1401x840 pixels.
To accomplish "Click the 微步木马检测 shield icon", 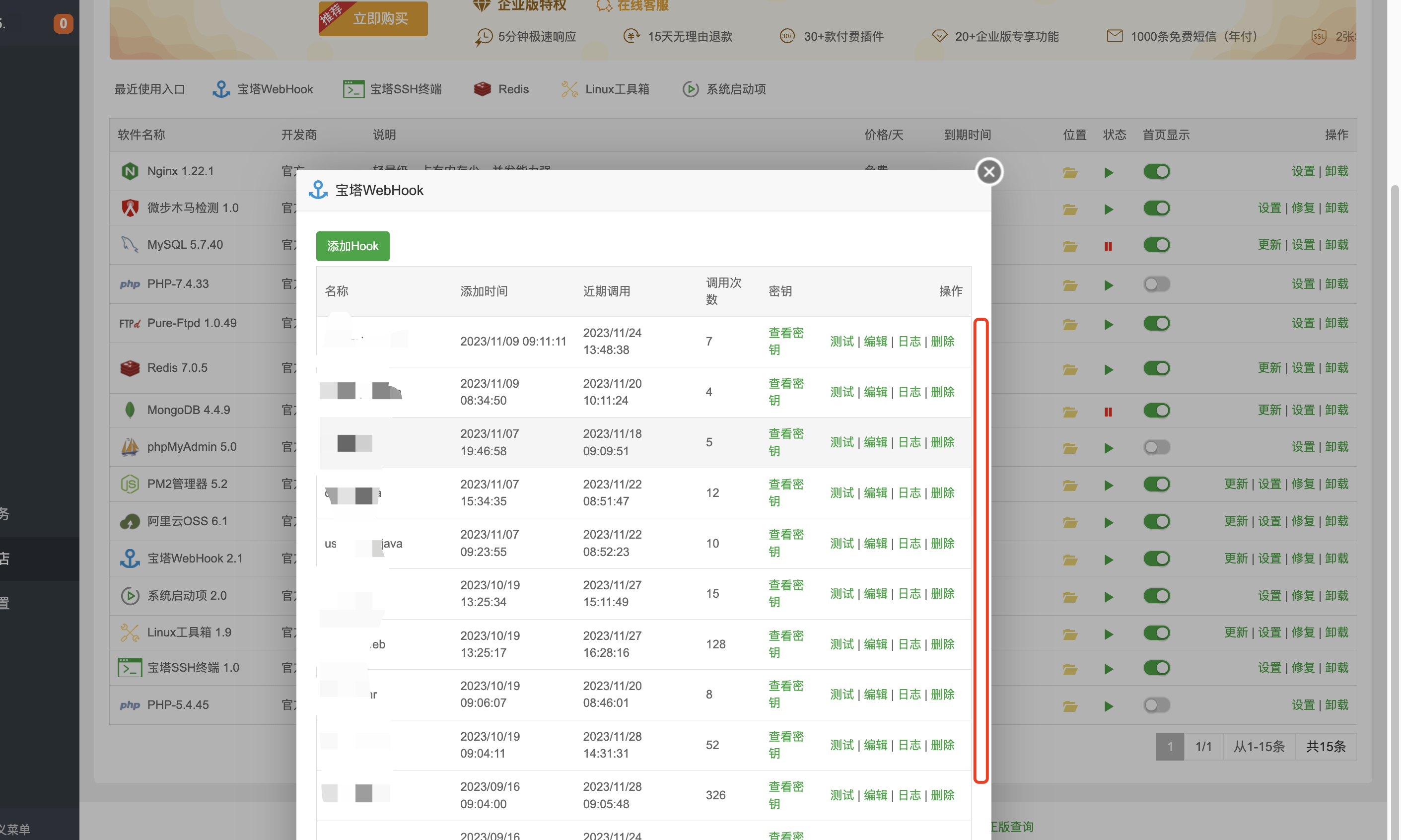I will (130, 208).
